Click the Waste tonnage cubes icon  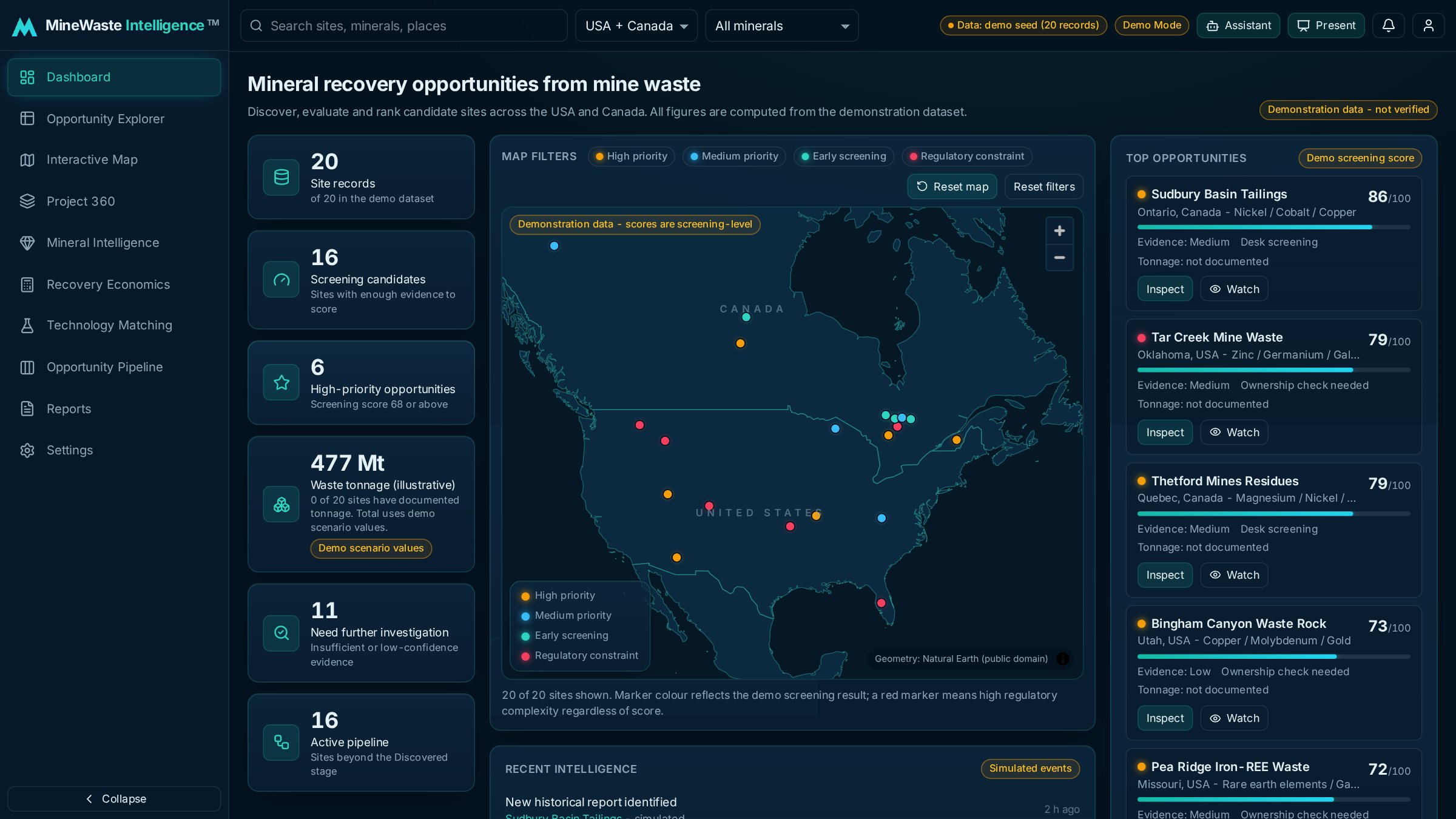[281, 504]
